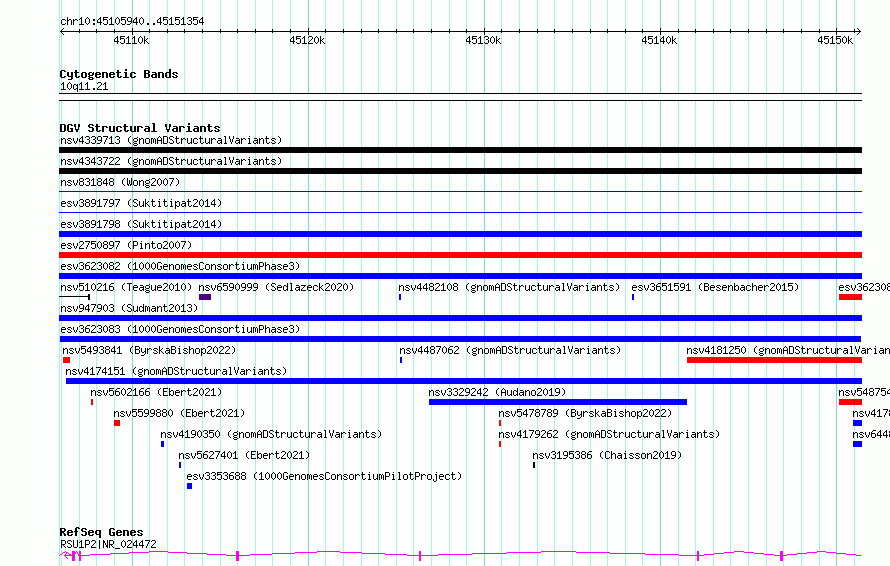Open nsv3195386 (Chaisson2019) label
The height and width of the screenshot is (566, 890).
[607, 455]
